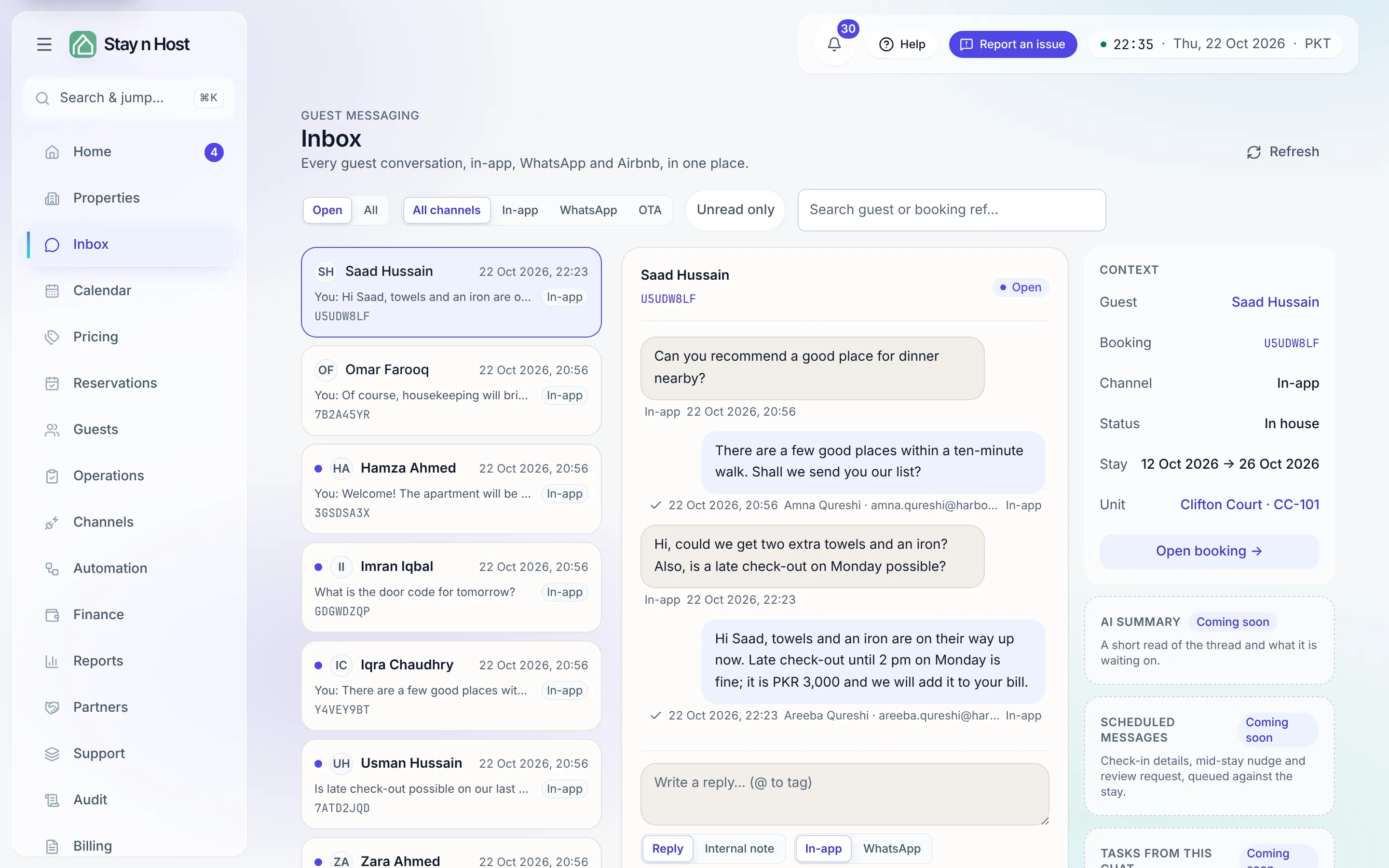Click the Billing document icon

click(x=52, y=847)
